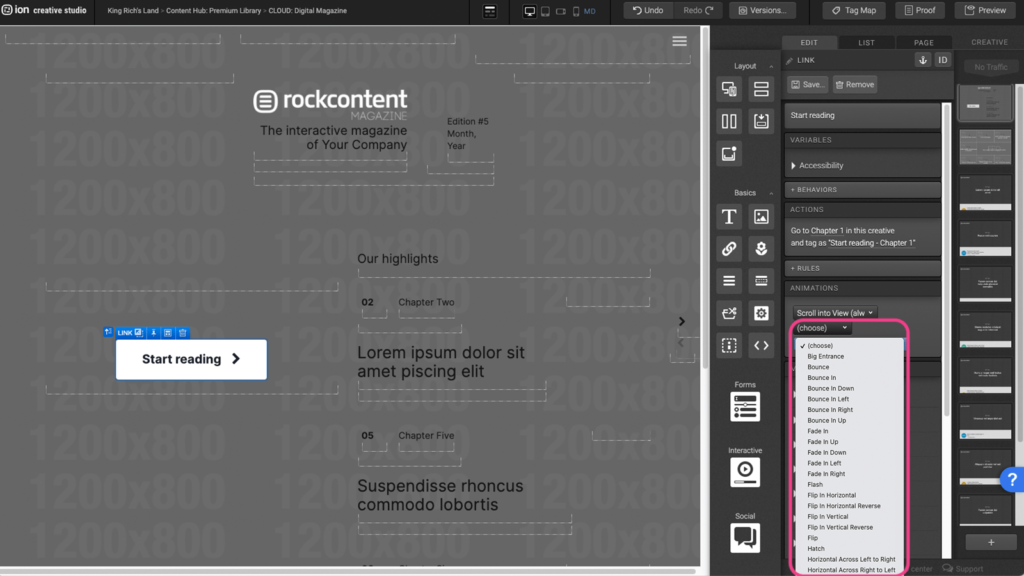Select the MD breakpoint toggle

pos(590,11)
